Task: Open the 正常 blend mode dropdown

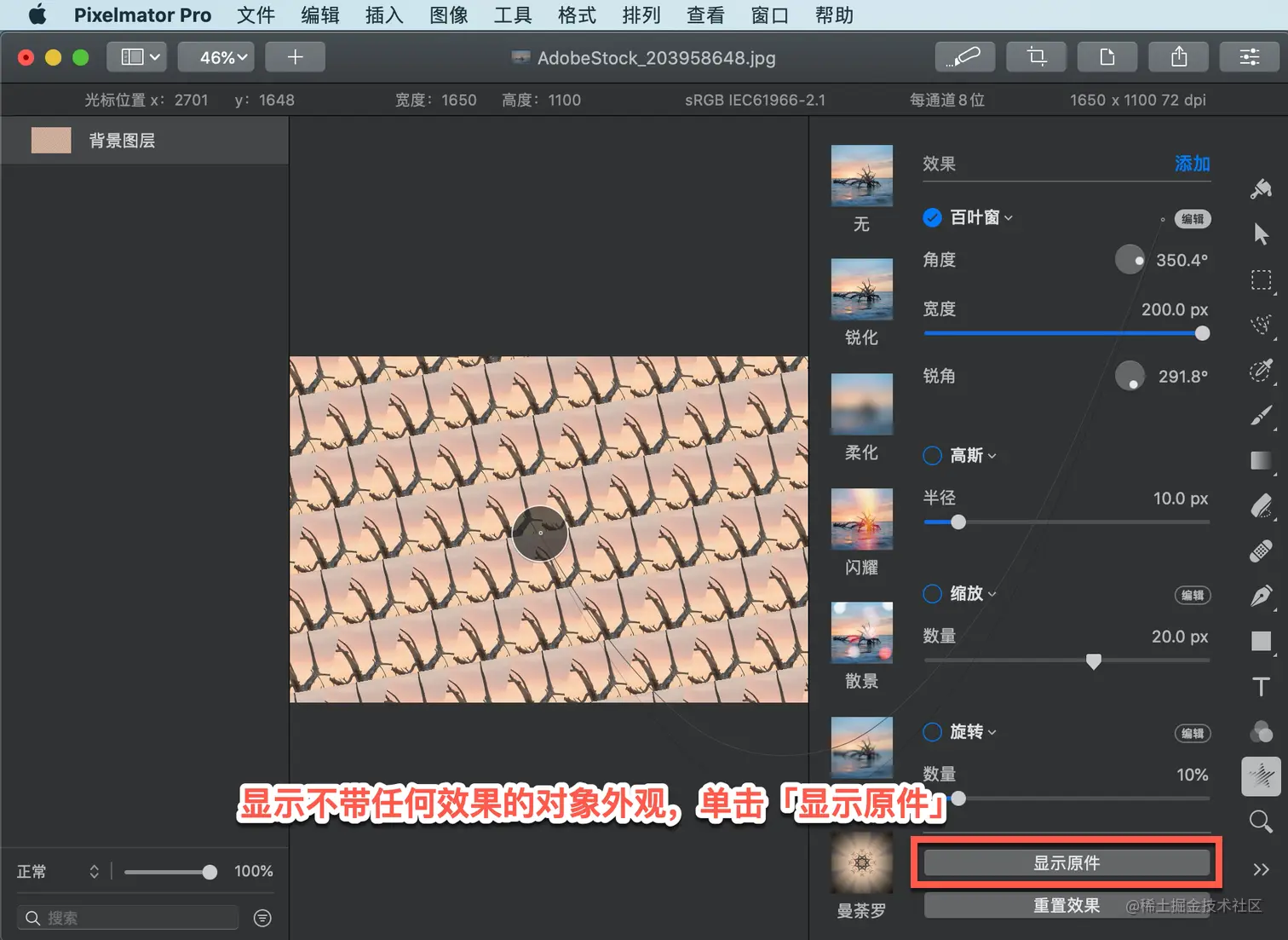Action: 58,871
